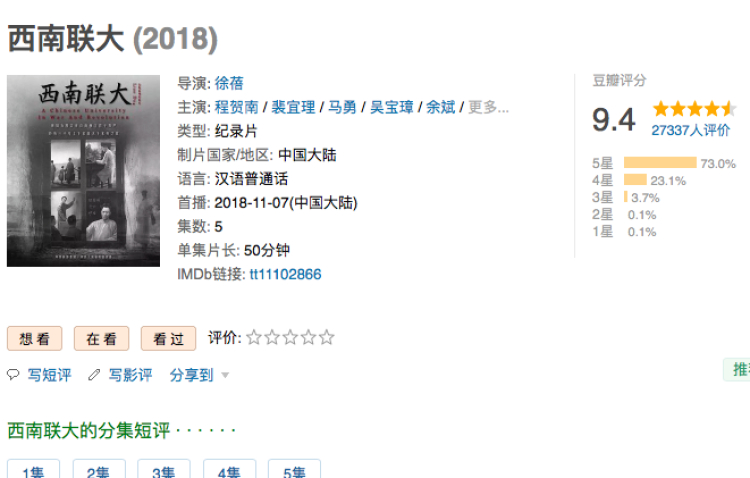
Task: Open episode 1集 short reviews
Action: pos(33,471)
